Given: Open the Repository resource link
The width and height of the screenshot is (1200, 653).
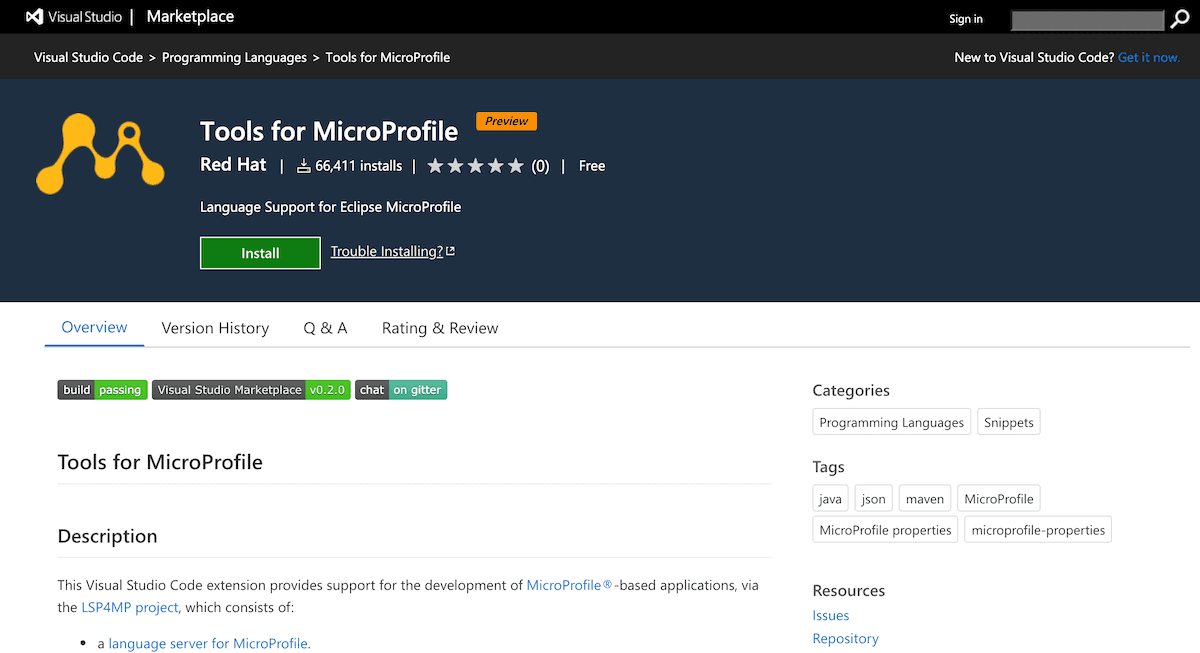Looking at the screenshot, I should 846,638.
